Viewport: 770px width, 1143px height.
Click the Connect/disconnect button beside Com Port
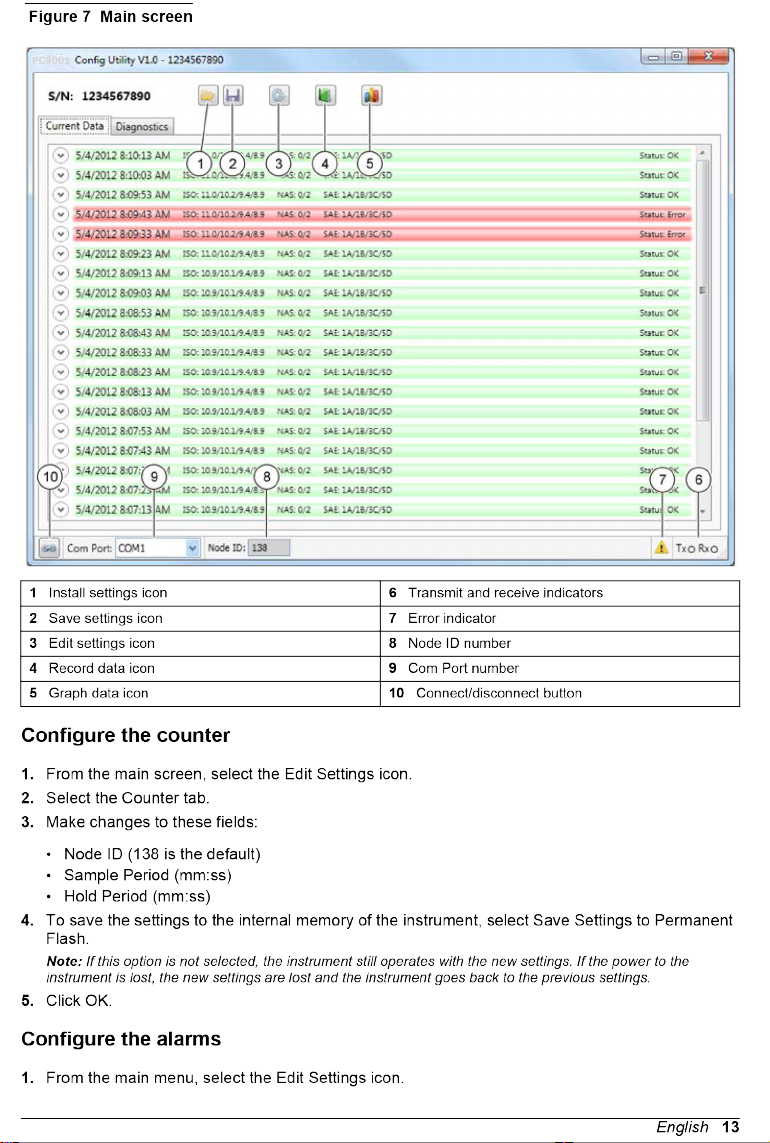(x=50, y=547)
